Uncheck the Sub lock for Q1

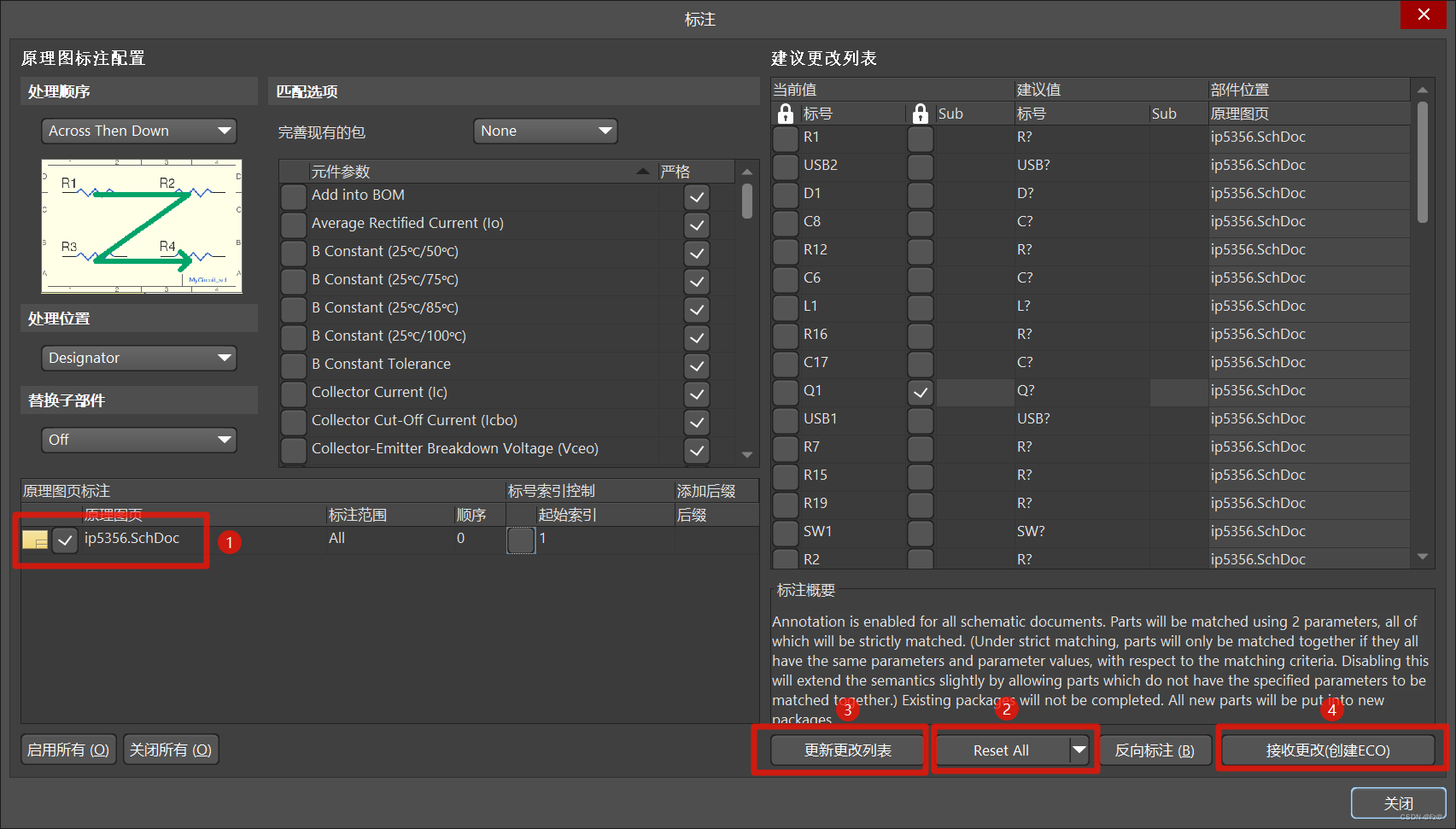click(920, 392)
